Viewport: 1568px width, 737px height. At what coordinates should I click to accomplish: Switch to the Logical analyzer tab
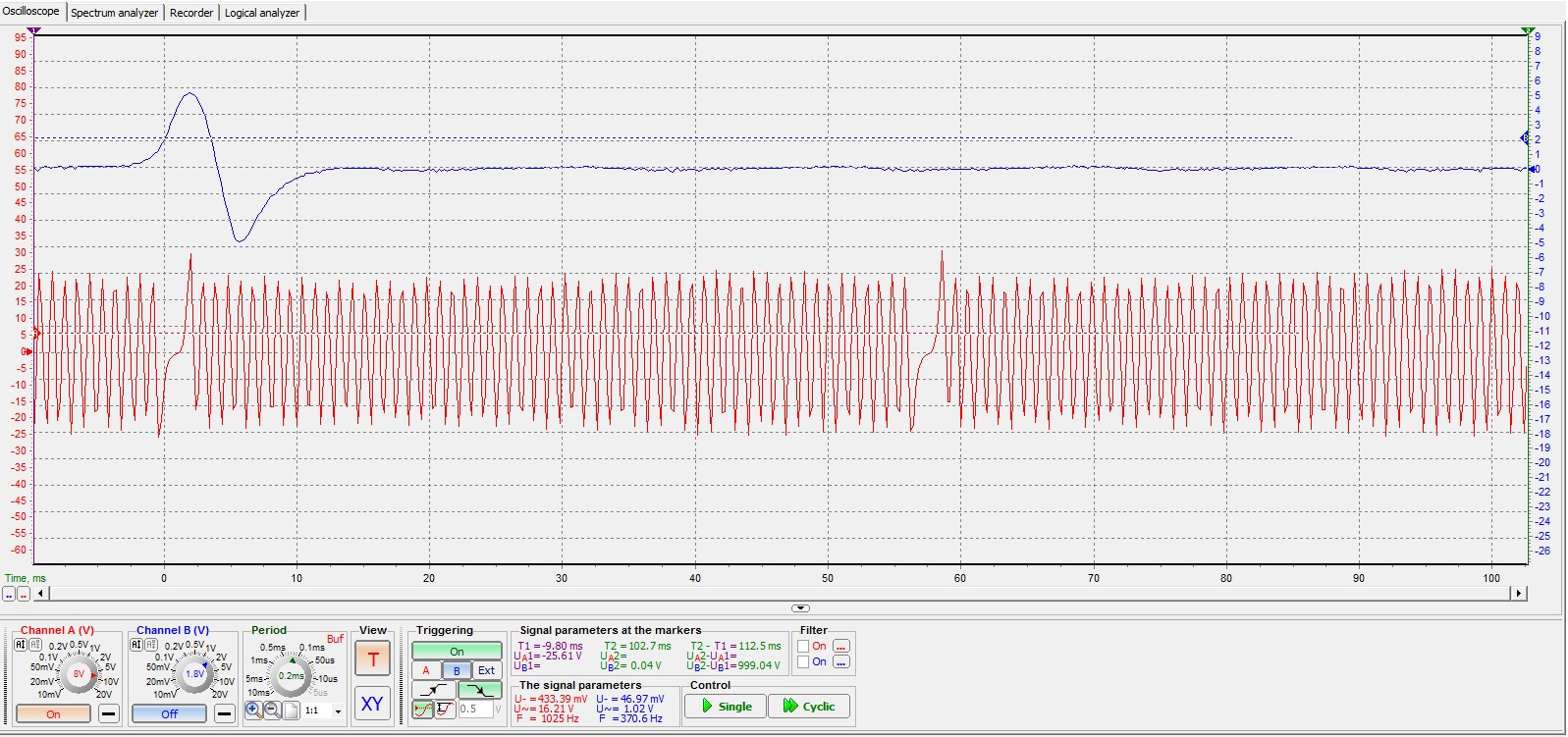point(261,13)
